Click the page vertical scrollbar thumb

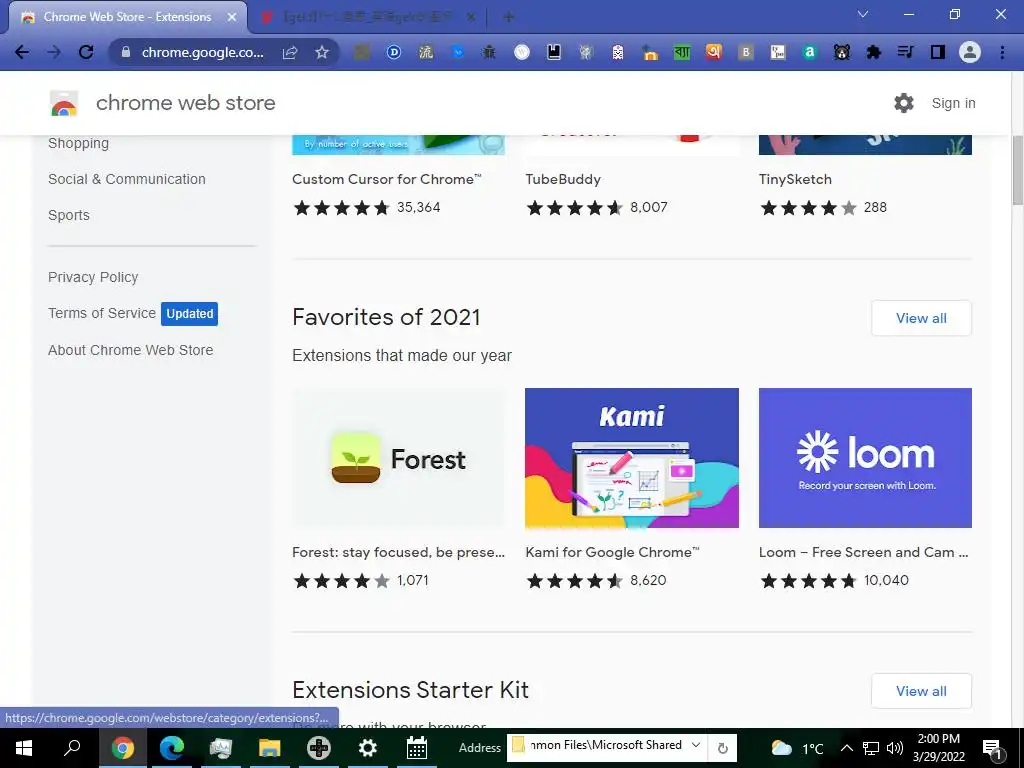(x=1017, y=171)
